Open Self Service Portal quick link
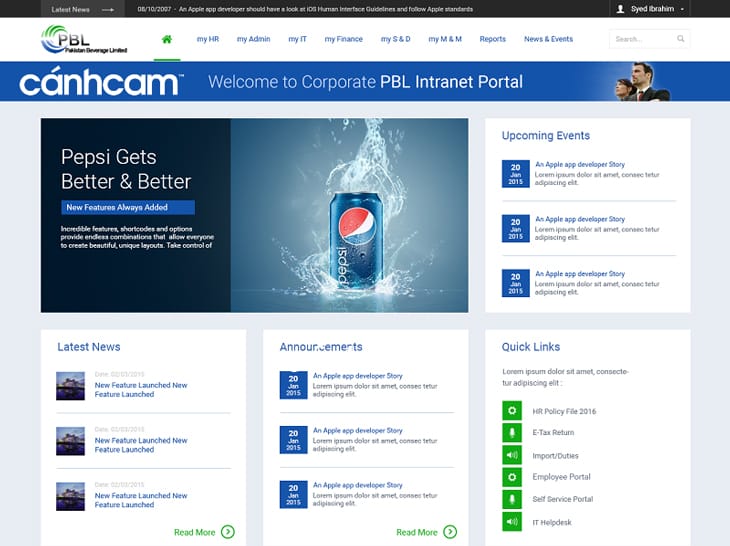Viewport: 730px width, 546px height. [x=562, y=499]
